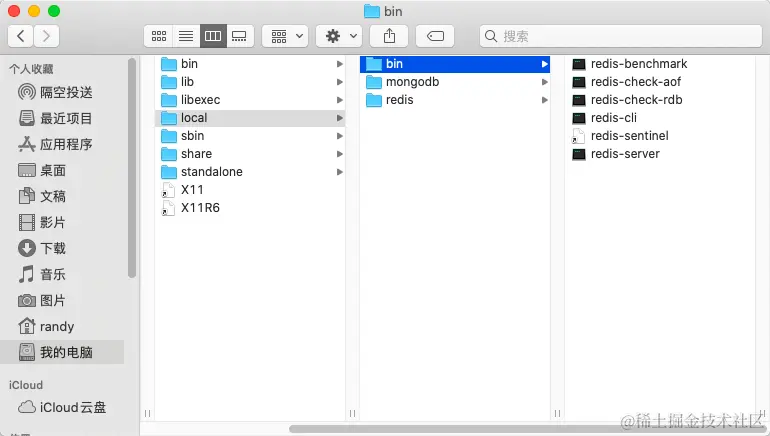Open iCloud云盘 in the sidebar
The width and height of the screenshot is (770, 436).
[x=62, y=407]
